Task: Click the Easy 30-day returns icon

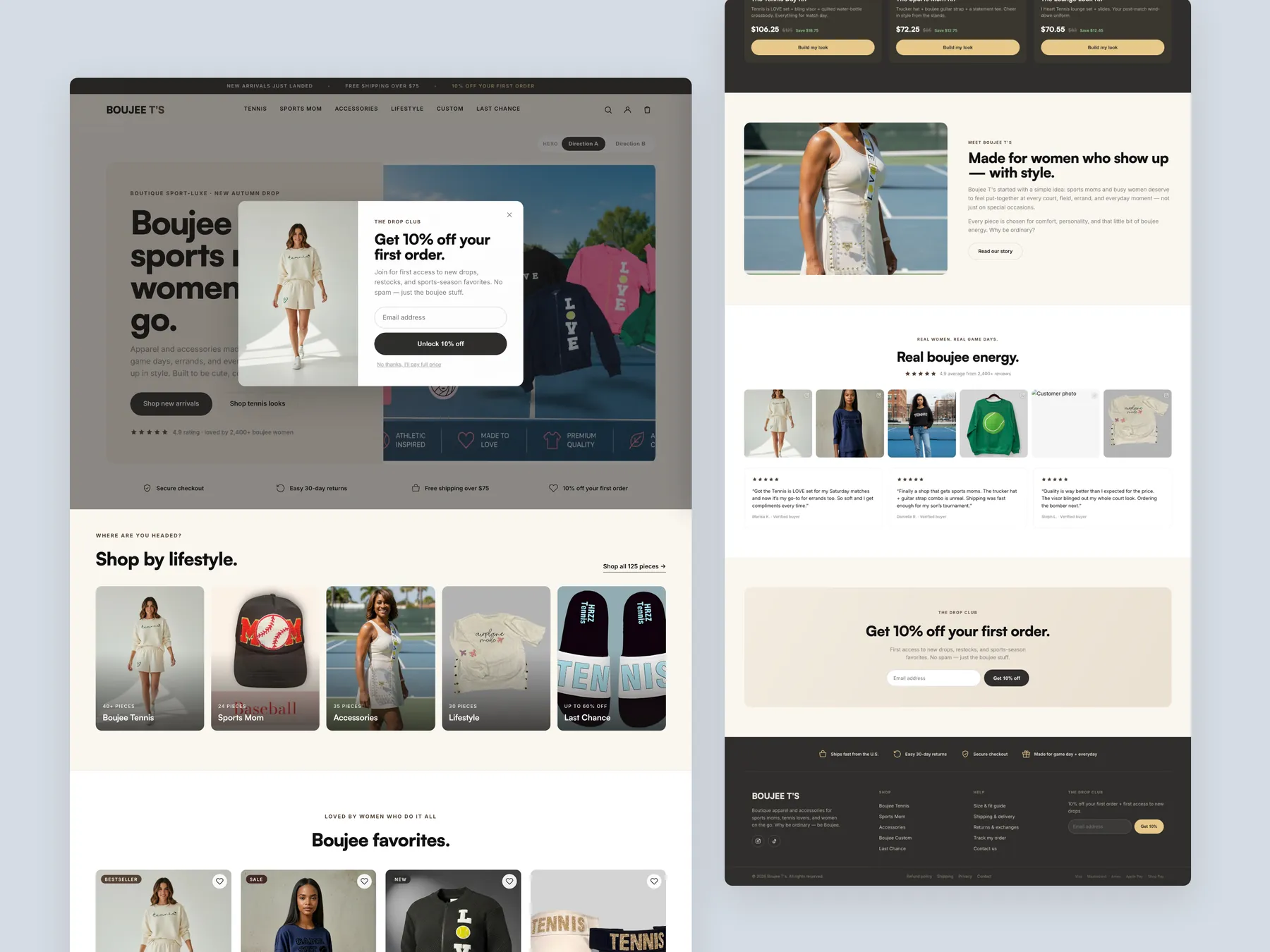Action: (280, 488)
